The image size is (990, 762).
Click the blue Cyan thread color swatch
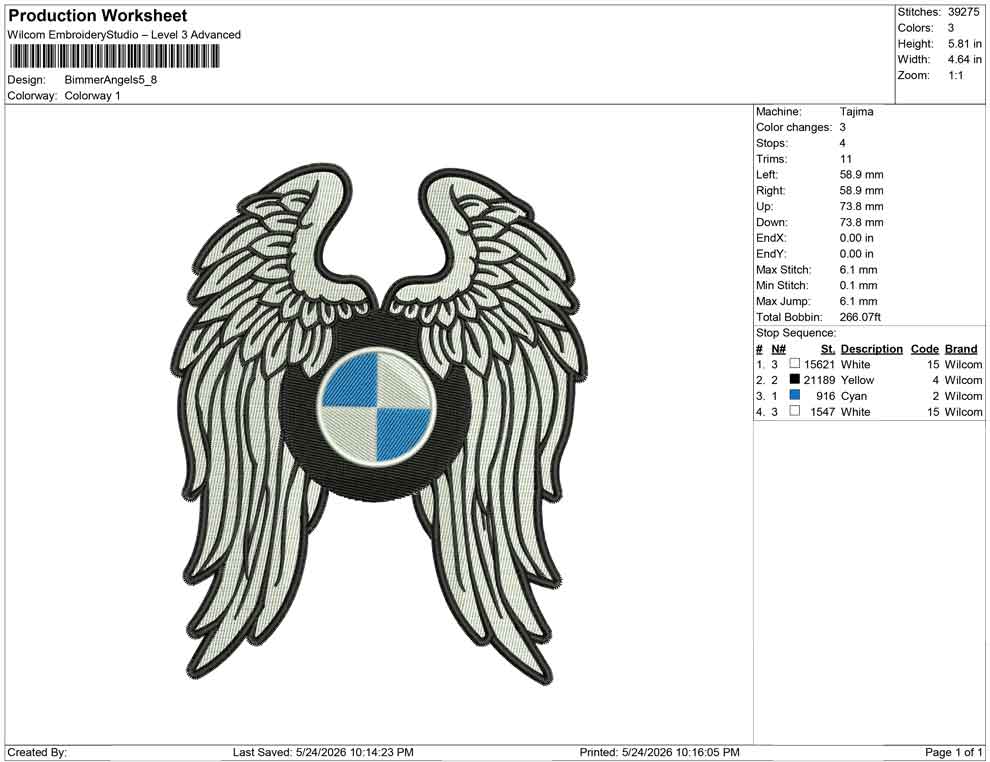(x=795, y=395)
